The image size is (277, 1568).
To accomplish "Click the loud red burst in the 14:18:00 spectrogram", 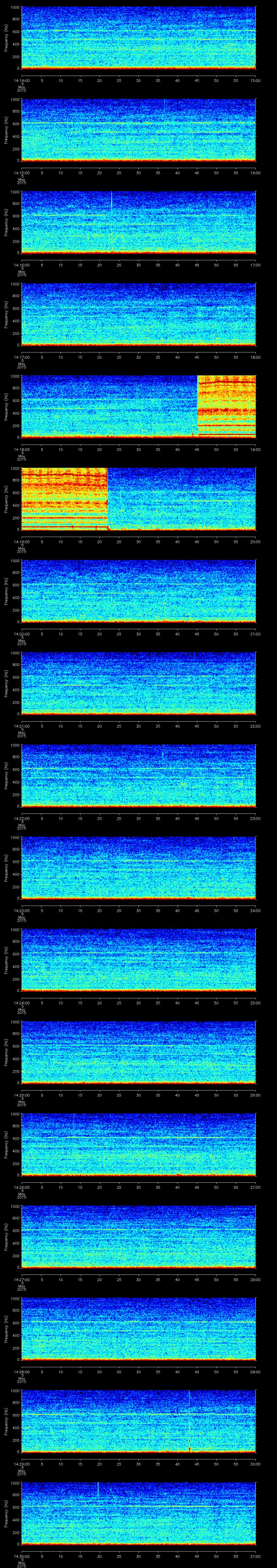I will point(226,407).
